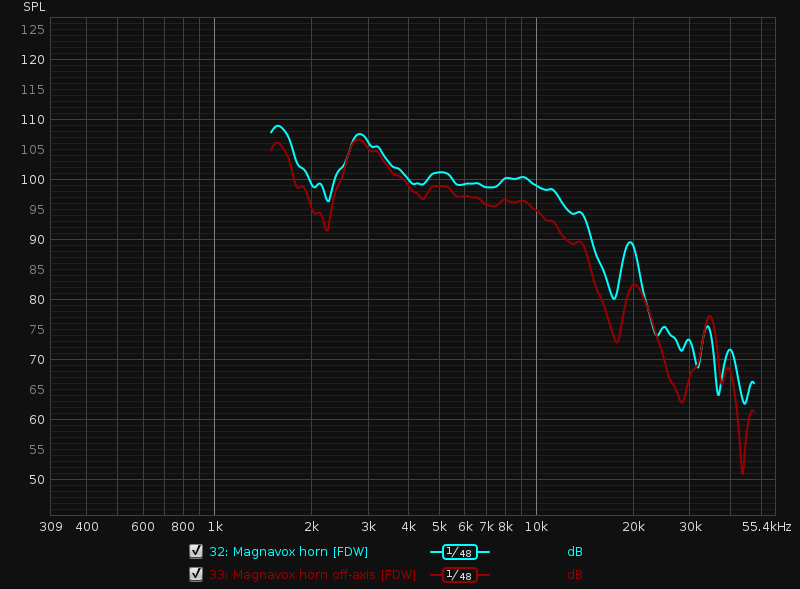Uncheck the 32: Magnavox horn trace checkbox
This screenshot has width=800, height=589.
tap(196, 551)
